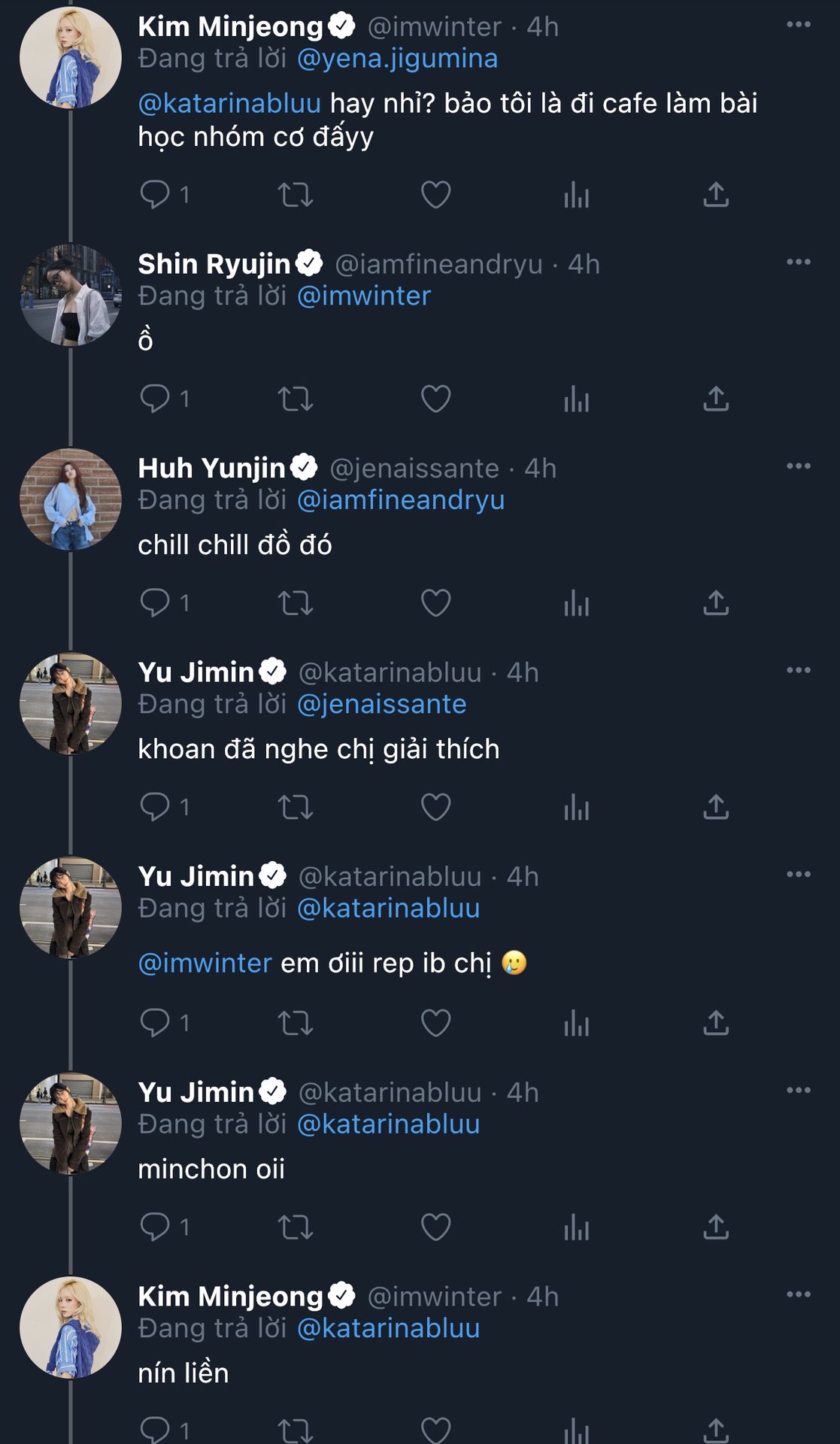This screenshot has height=1444, width=840.
Task: Share Kim Minjeong's cafe tweet
Action: coord(716,195)
